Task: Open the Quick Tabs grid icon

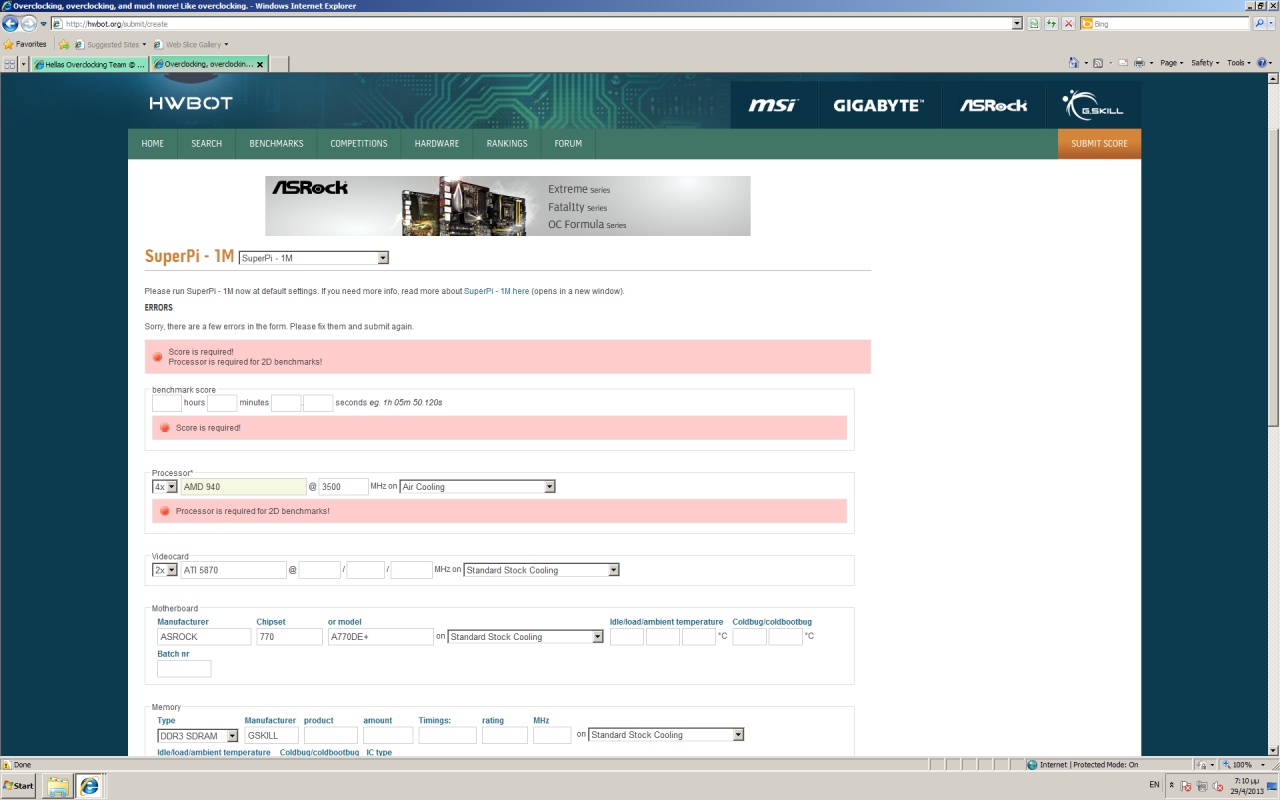Action: point(9,63)
